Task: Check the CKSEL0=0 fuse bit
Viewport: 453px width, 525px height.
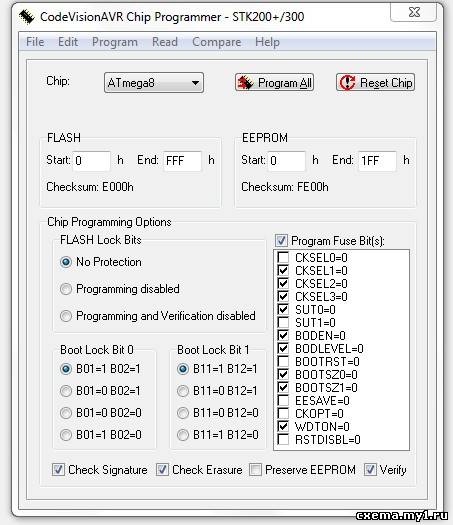Action: 283,257
